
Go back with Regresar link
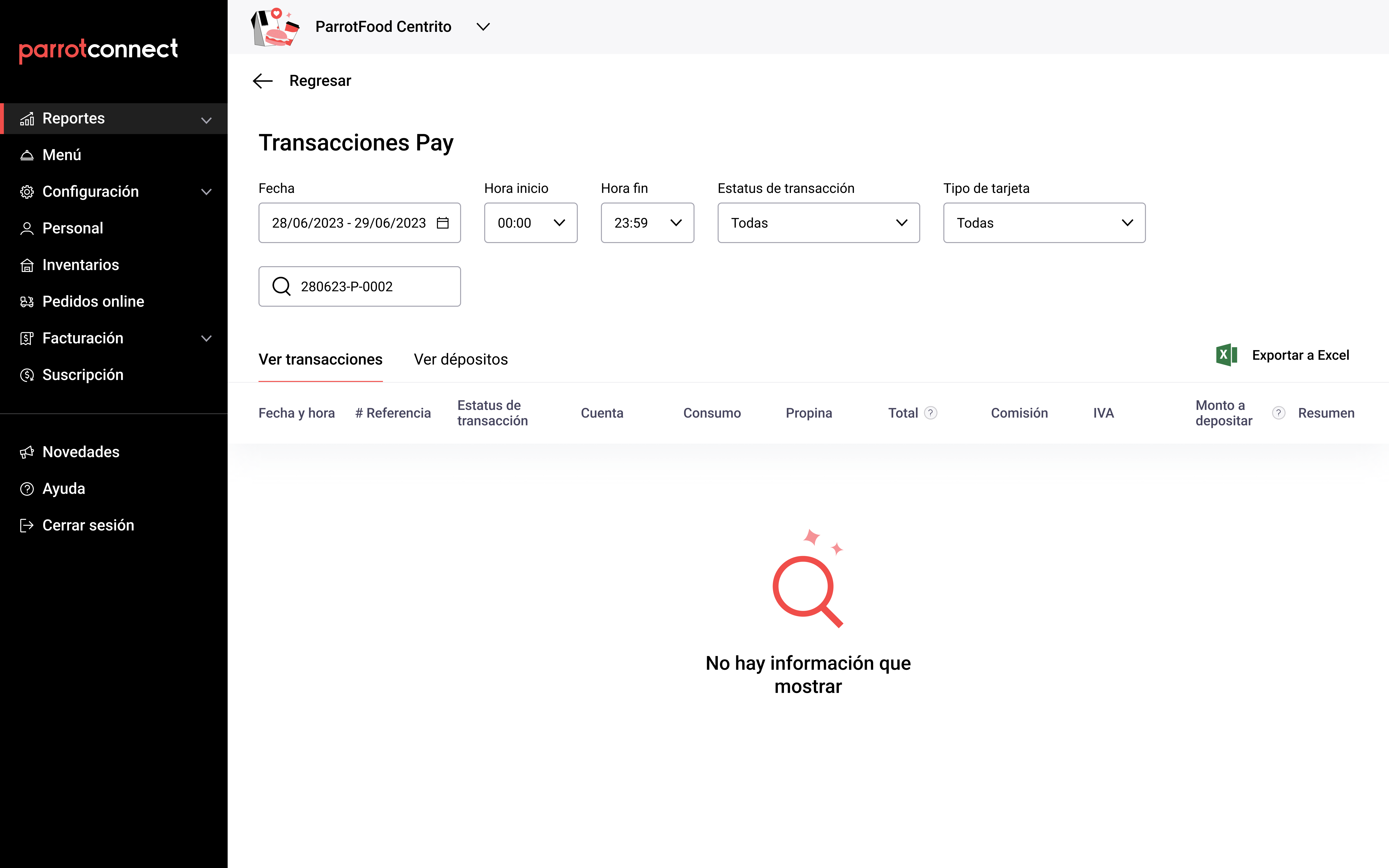(320, 81)
